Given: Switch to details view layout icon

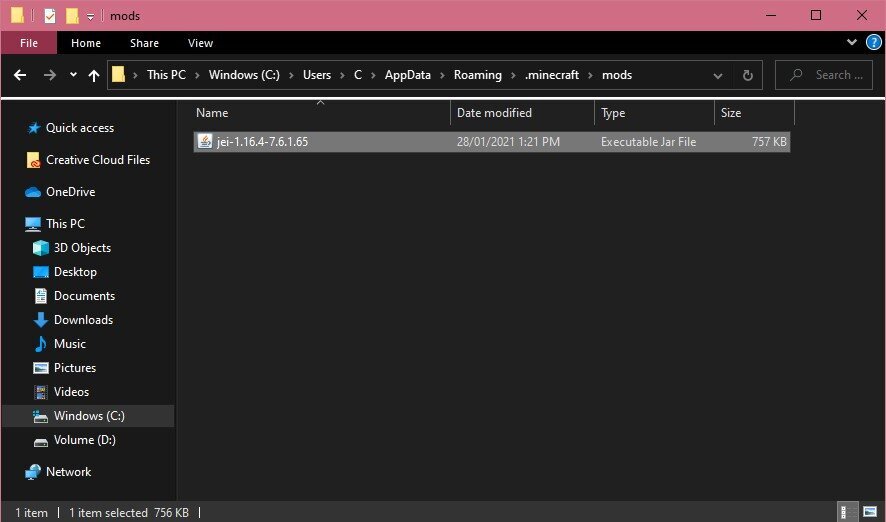Looking at the screenshot, I should point(846,512).
